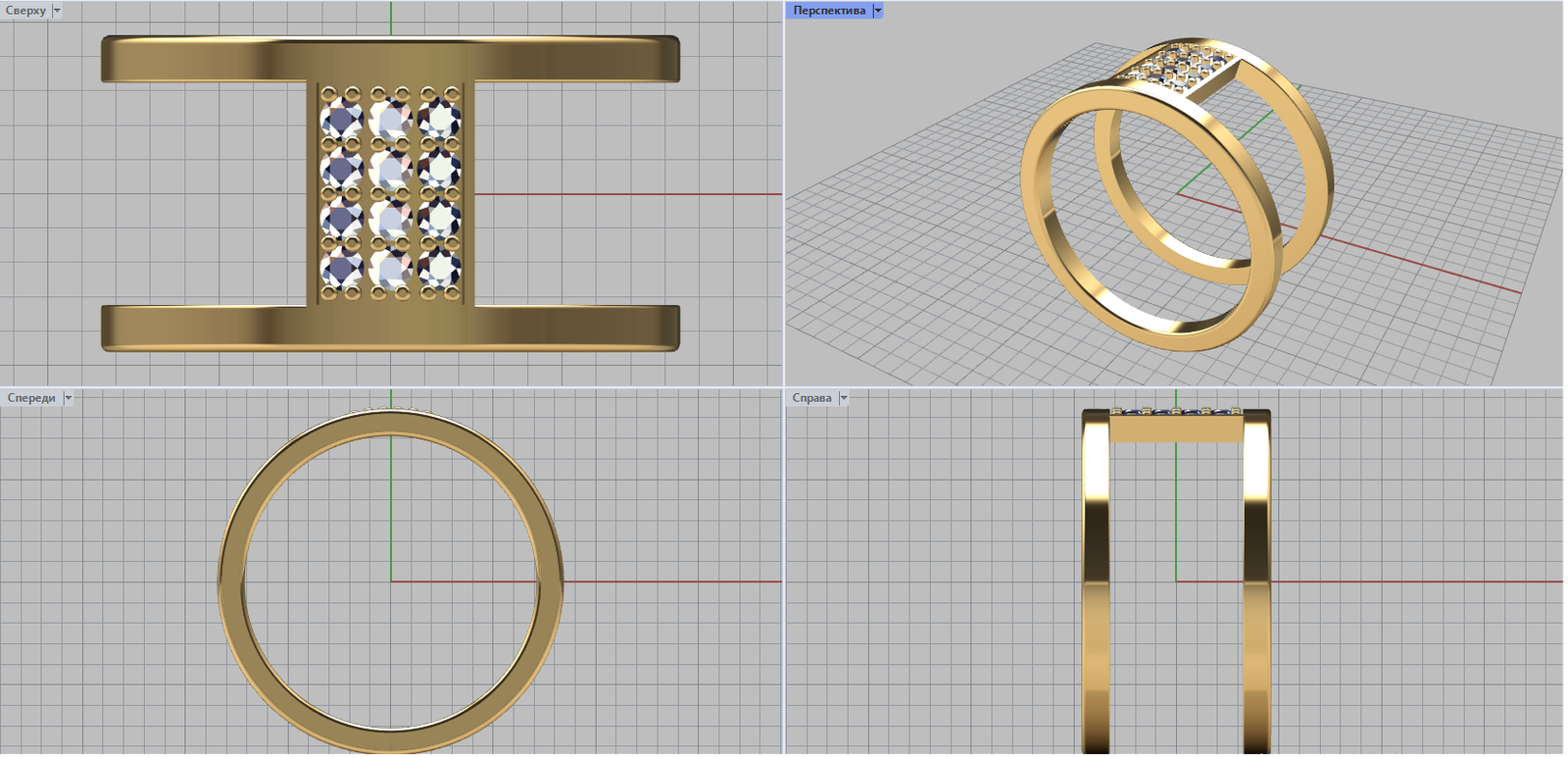
Task: Open the Сверху viewport dropdown arrow
Action: [x=57, y=11]
